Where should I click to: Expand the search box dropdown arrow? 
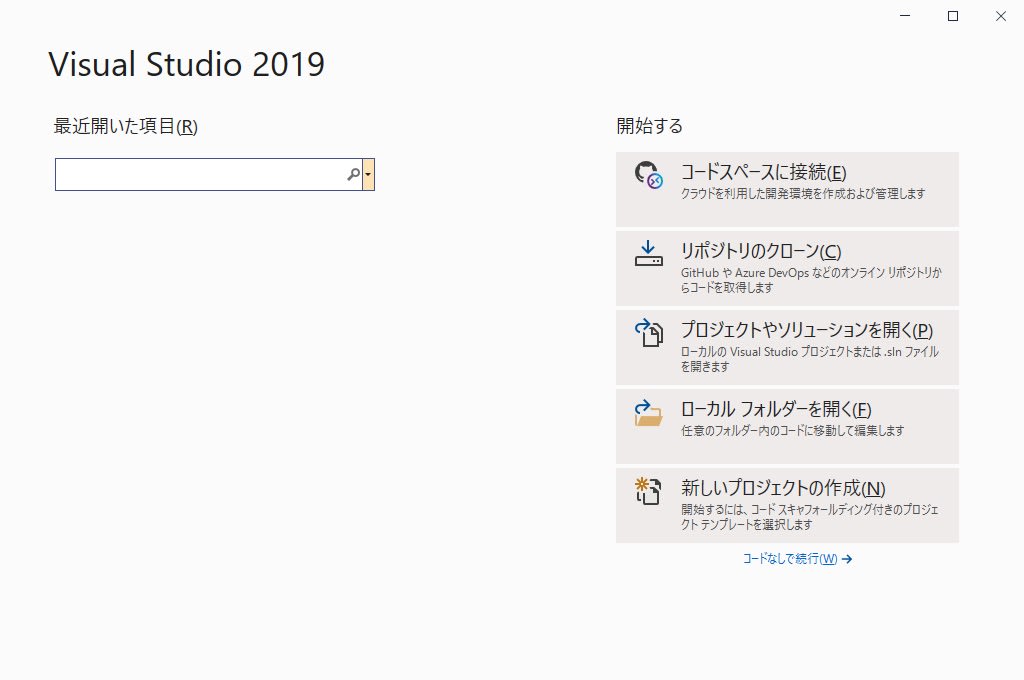click(368, 174)
